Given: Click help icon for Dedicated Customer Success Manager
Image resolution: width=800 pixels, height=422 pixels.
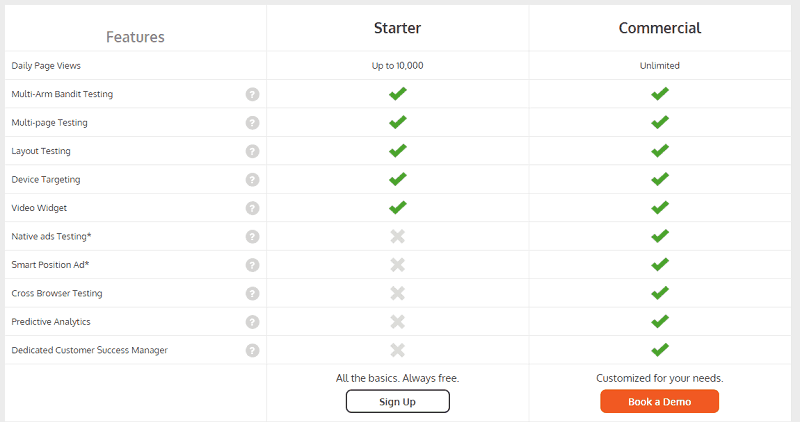Looking at the screenshot, I should (252, 351).
